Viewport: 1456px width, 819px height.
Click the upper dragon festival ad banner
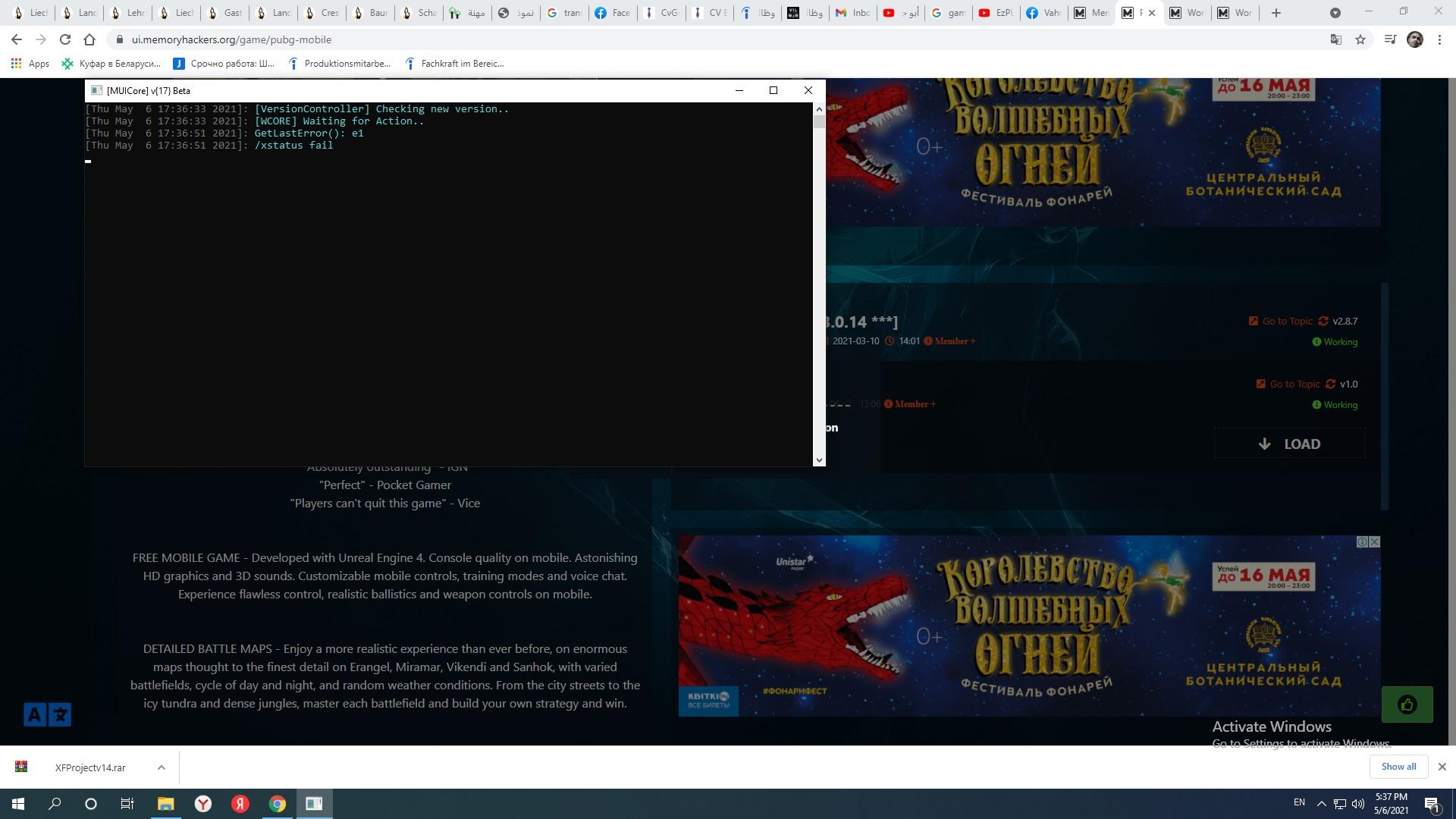coord(1103,152)
